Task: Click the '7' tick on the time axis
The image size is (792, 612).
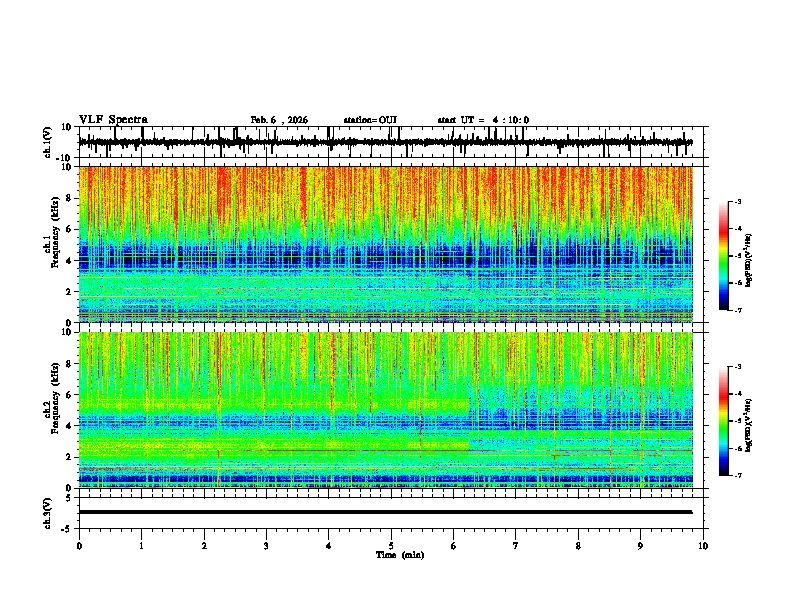Action: pos(516,546)
